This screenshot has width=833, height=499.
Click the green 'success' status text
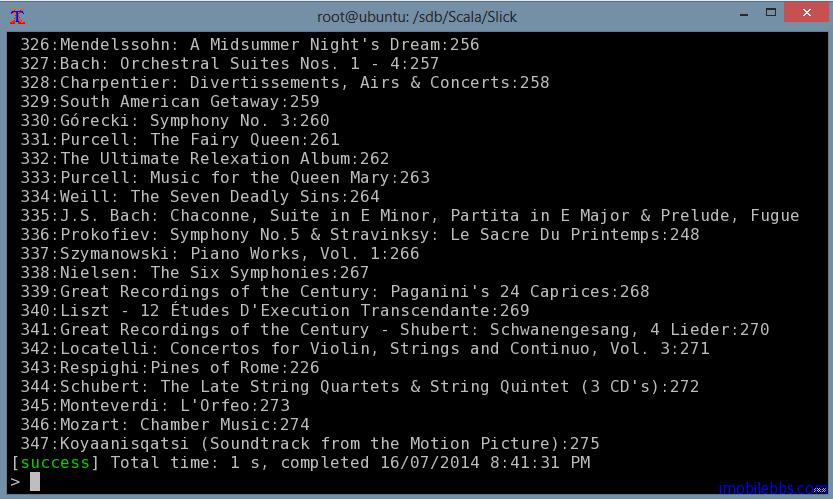tap(55, 463)
